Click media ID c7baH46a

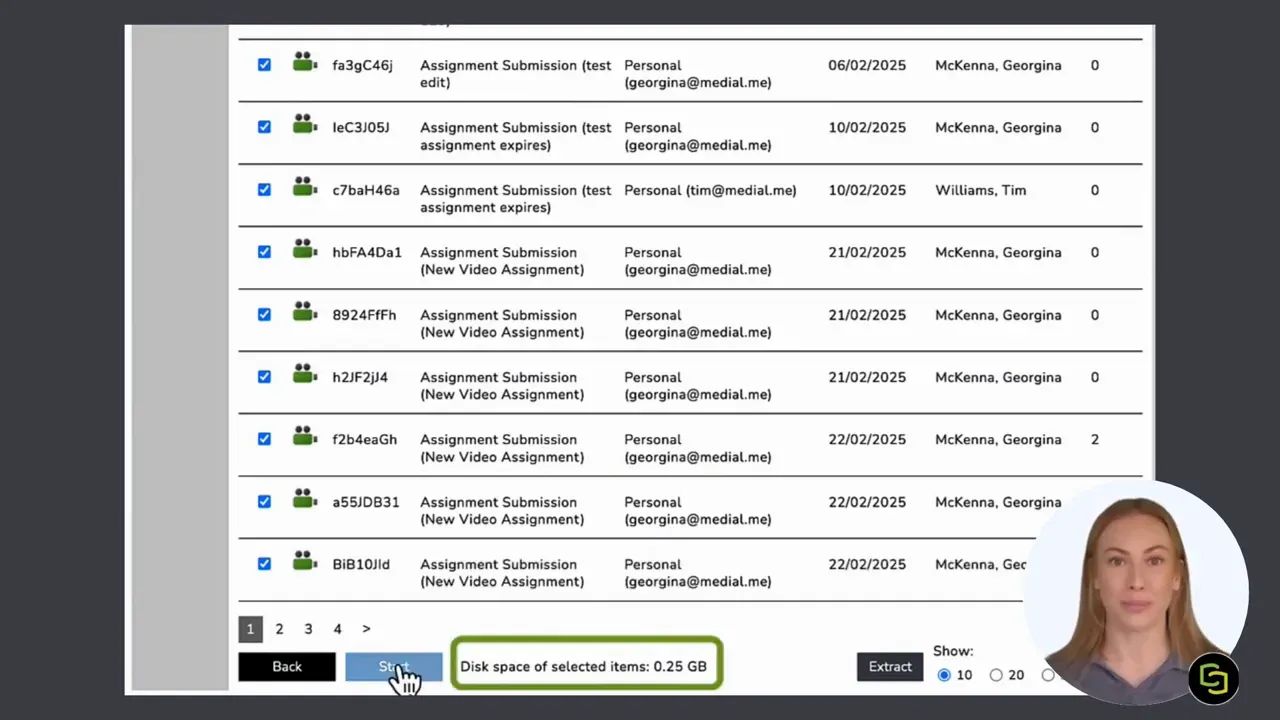point(366,190)
